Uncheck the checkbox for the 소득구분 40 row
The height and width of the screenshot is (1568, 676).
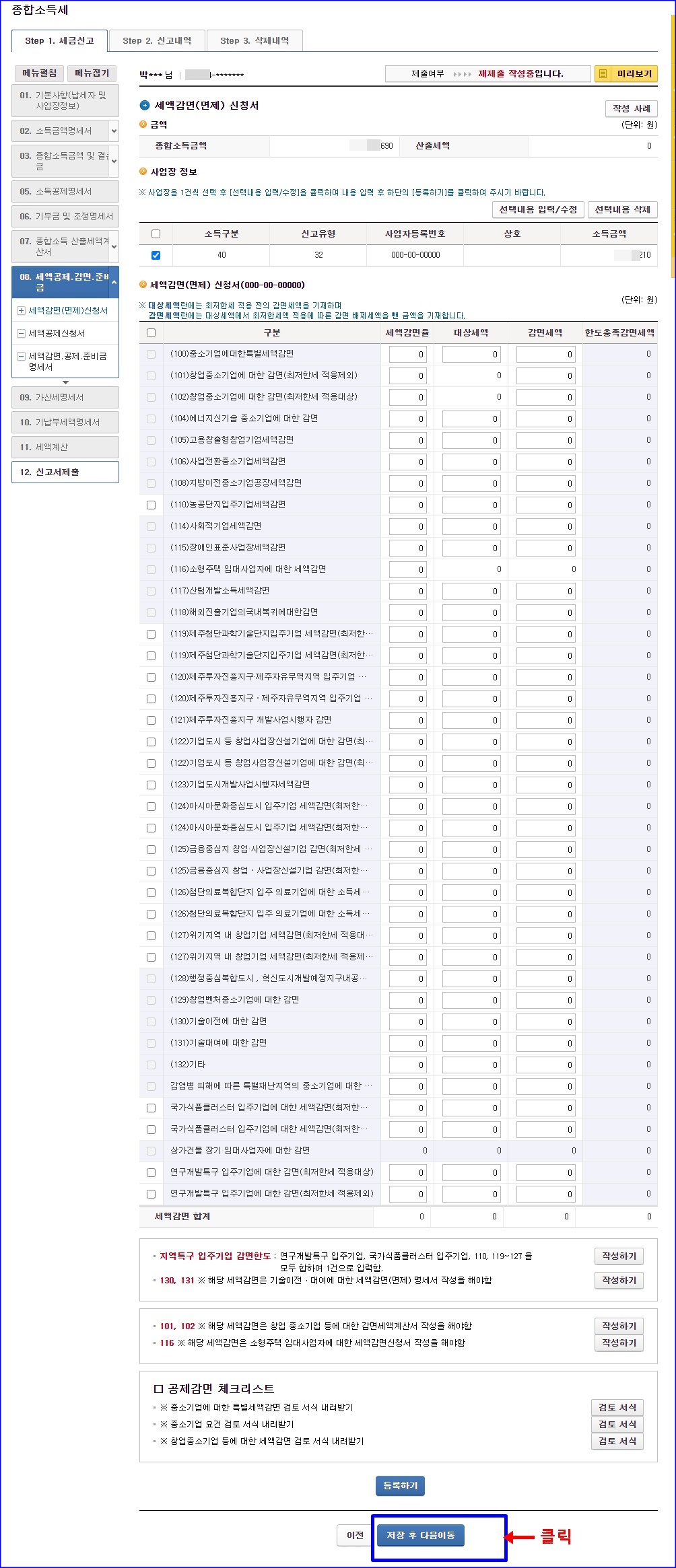(x=156, y=255)
